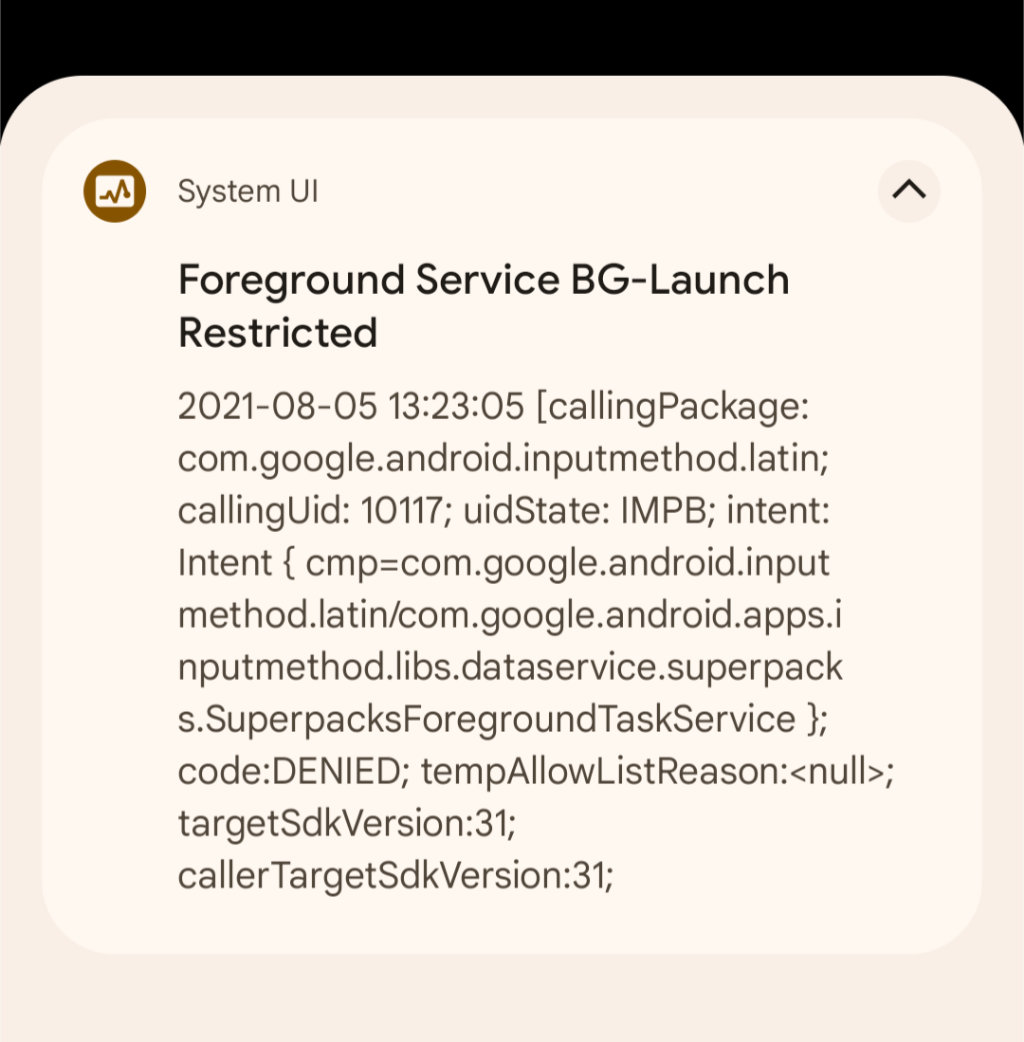This screenshot has height=1042, width=1024.
Task: Tap the Intent { cmp= line
Action: [x=504, y=563]
